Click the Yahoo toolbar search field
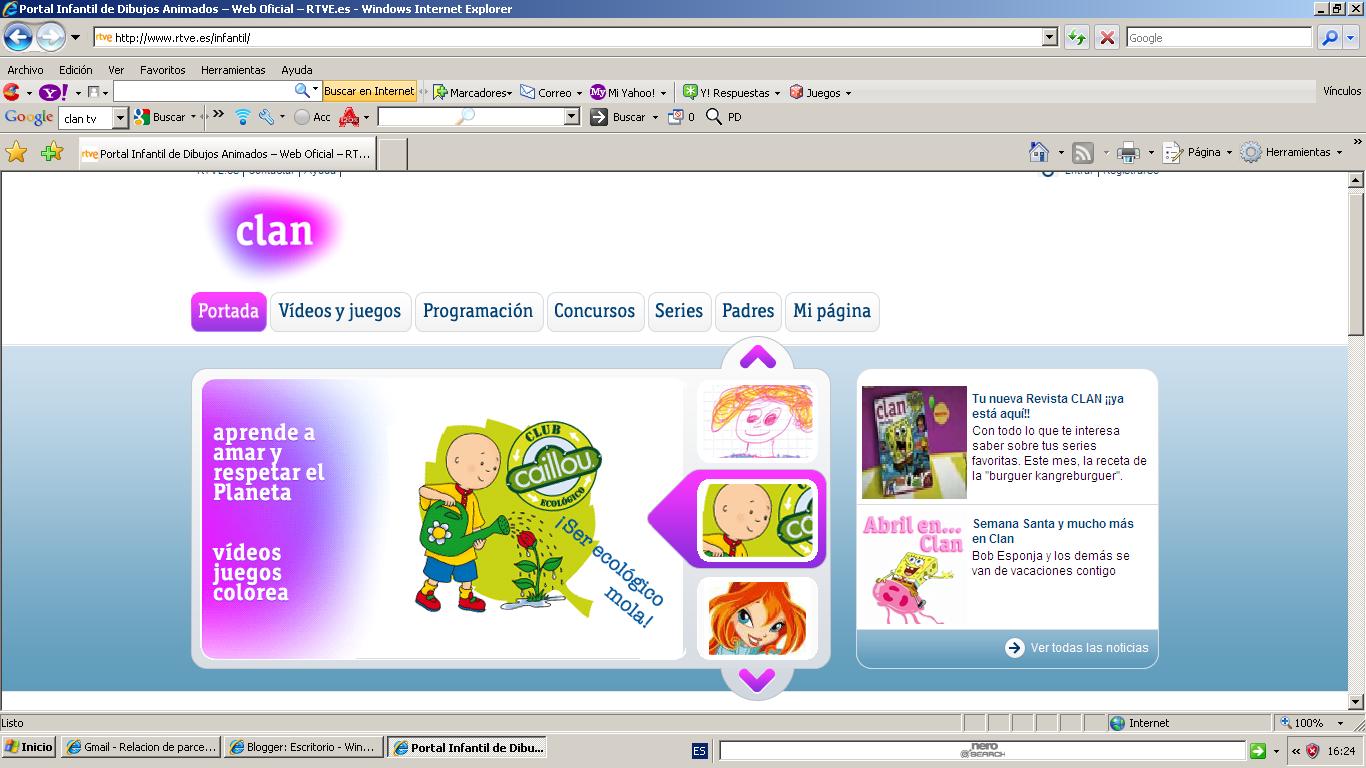 pos(205,91)
